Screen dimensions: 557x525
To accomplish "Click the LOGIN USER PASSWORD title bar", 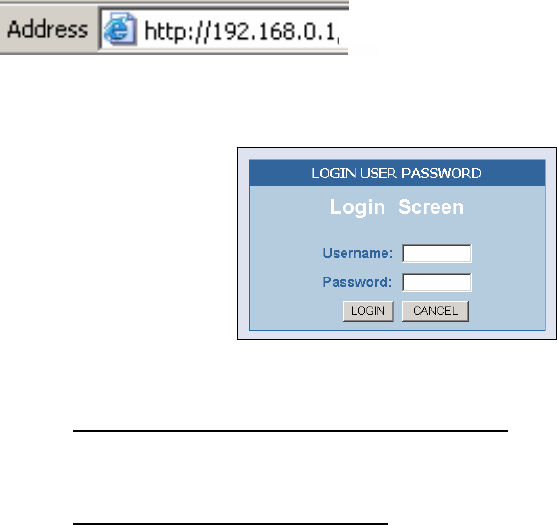I will click(x=397, y=173).
